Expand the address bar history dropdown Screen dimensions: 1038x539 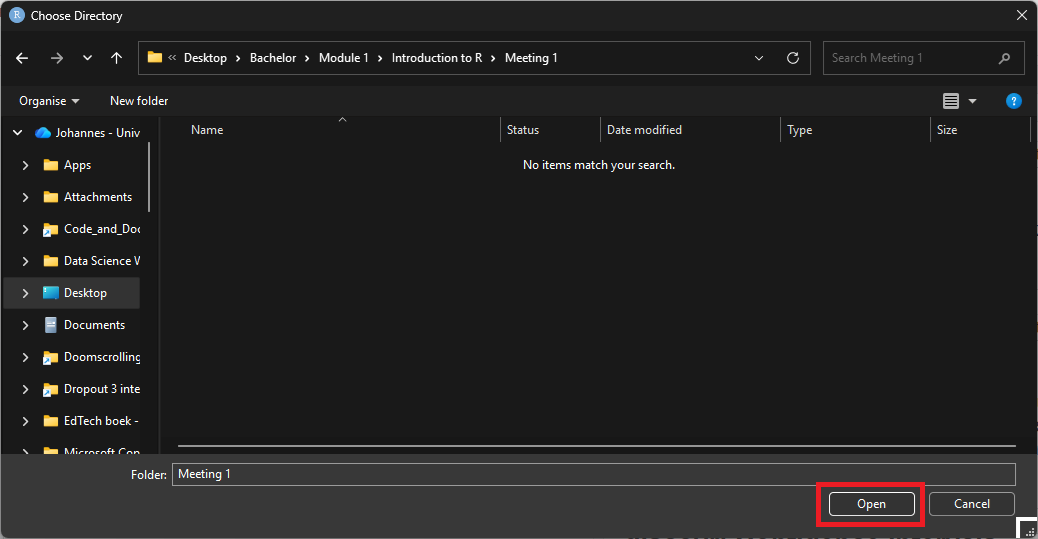759,58
